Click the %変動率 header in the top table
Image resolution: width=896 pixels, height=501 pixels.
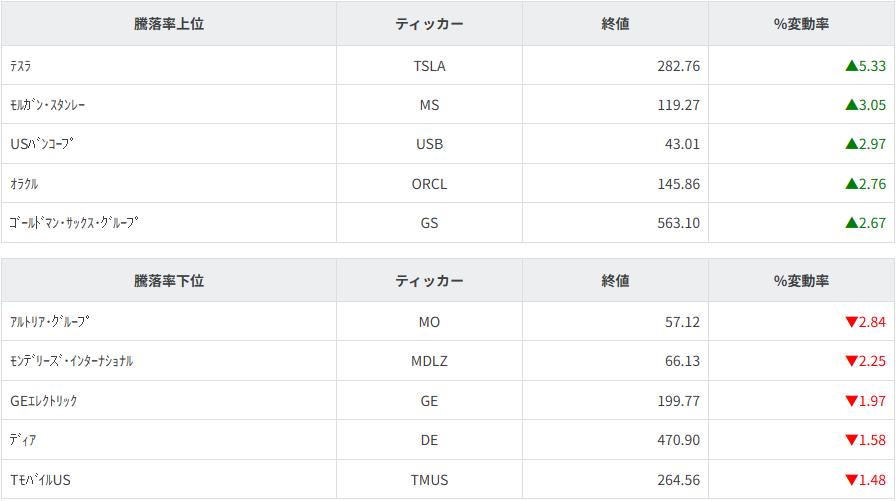[x=801, y=24]
